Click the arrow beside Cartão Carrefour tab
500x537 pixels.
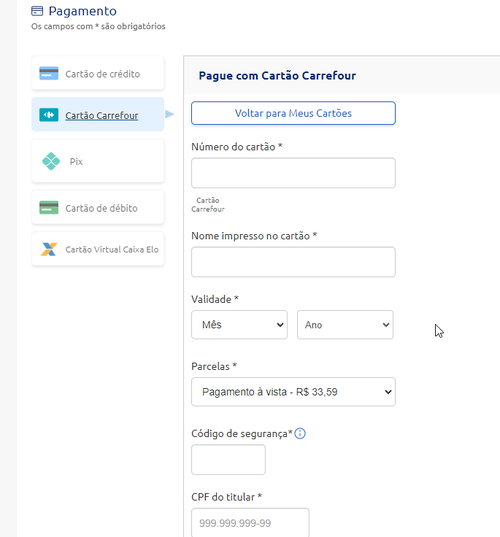(169, 114)
